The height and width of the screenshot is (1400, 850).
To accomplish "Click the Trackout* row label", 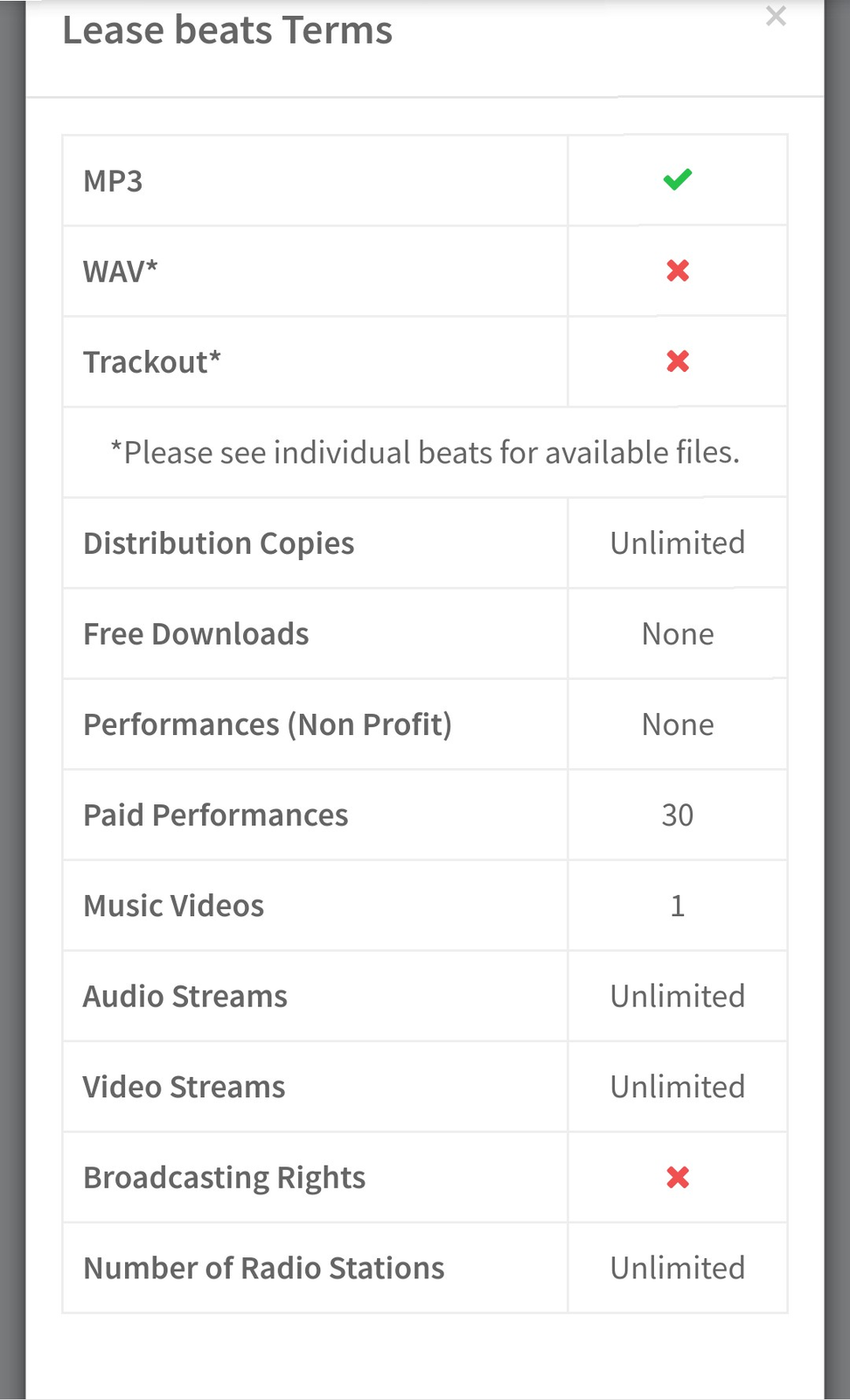I will [152, 362].
